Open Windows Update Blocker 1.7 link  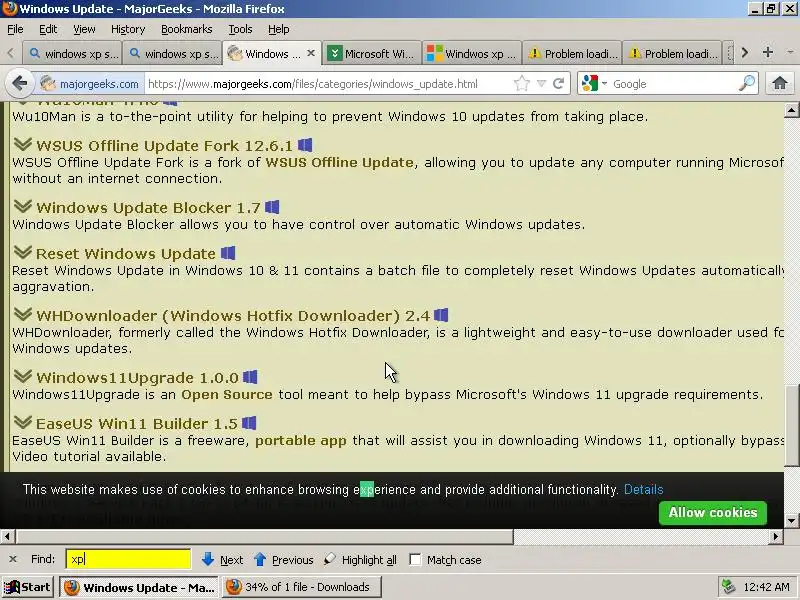click(x=148, y=208)
